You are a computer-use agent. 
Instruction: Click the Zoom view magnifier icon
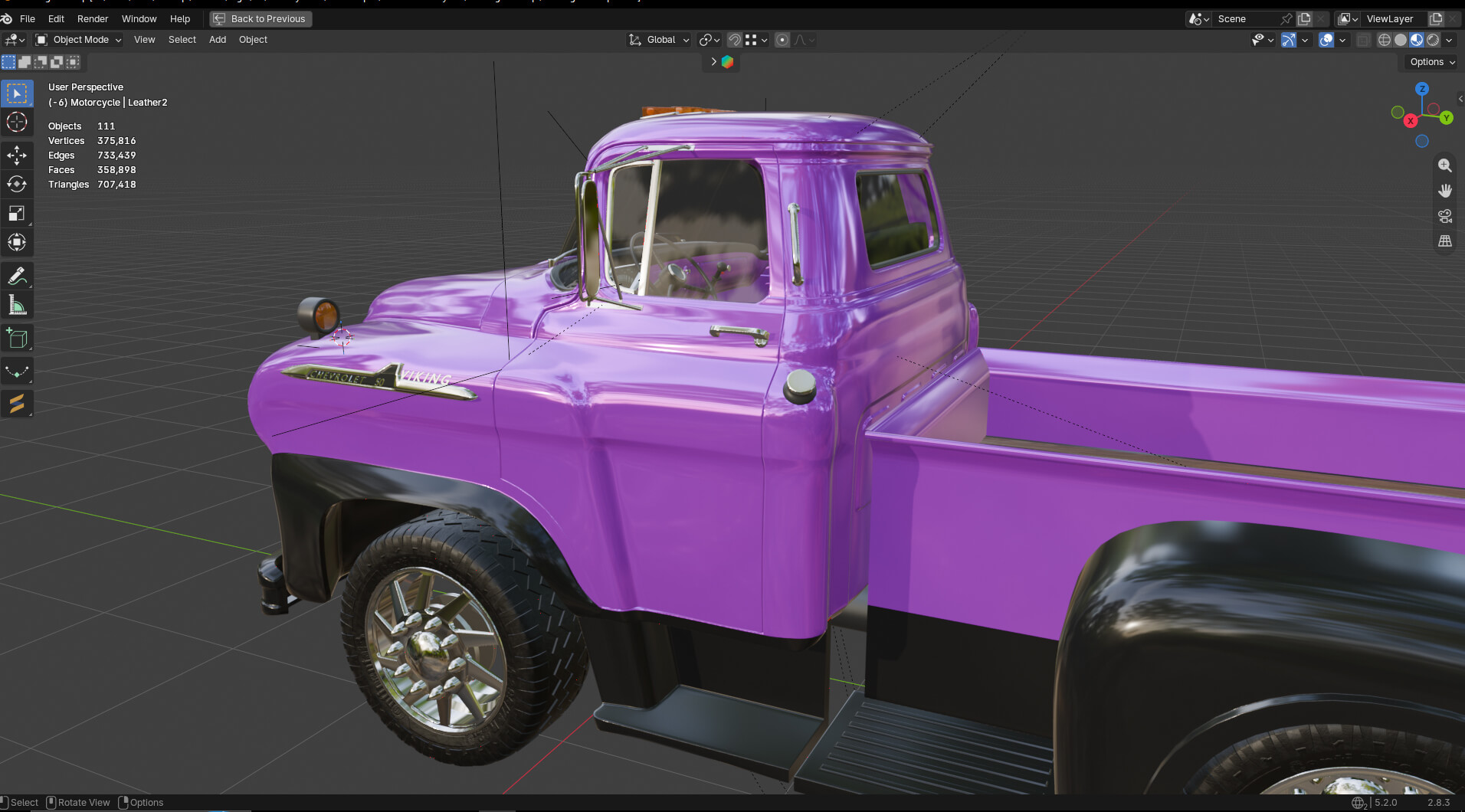point(1445,165)
